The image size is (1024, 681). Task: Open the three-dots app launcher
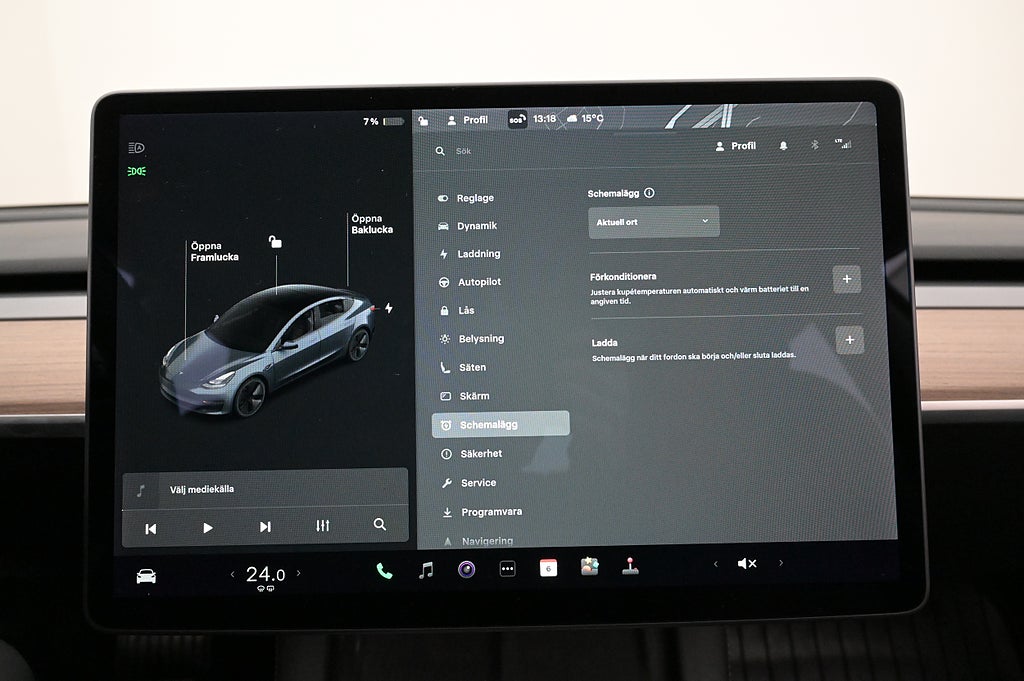click(x=507, y=569)
